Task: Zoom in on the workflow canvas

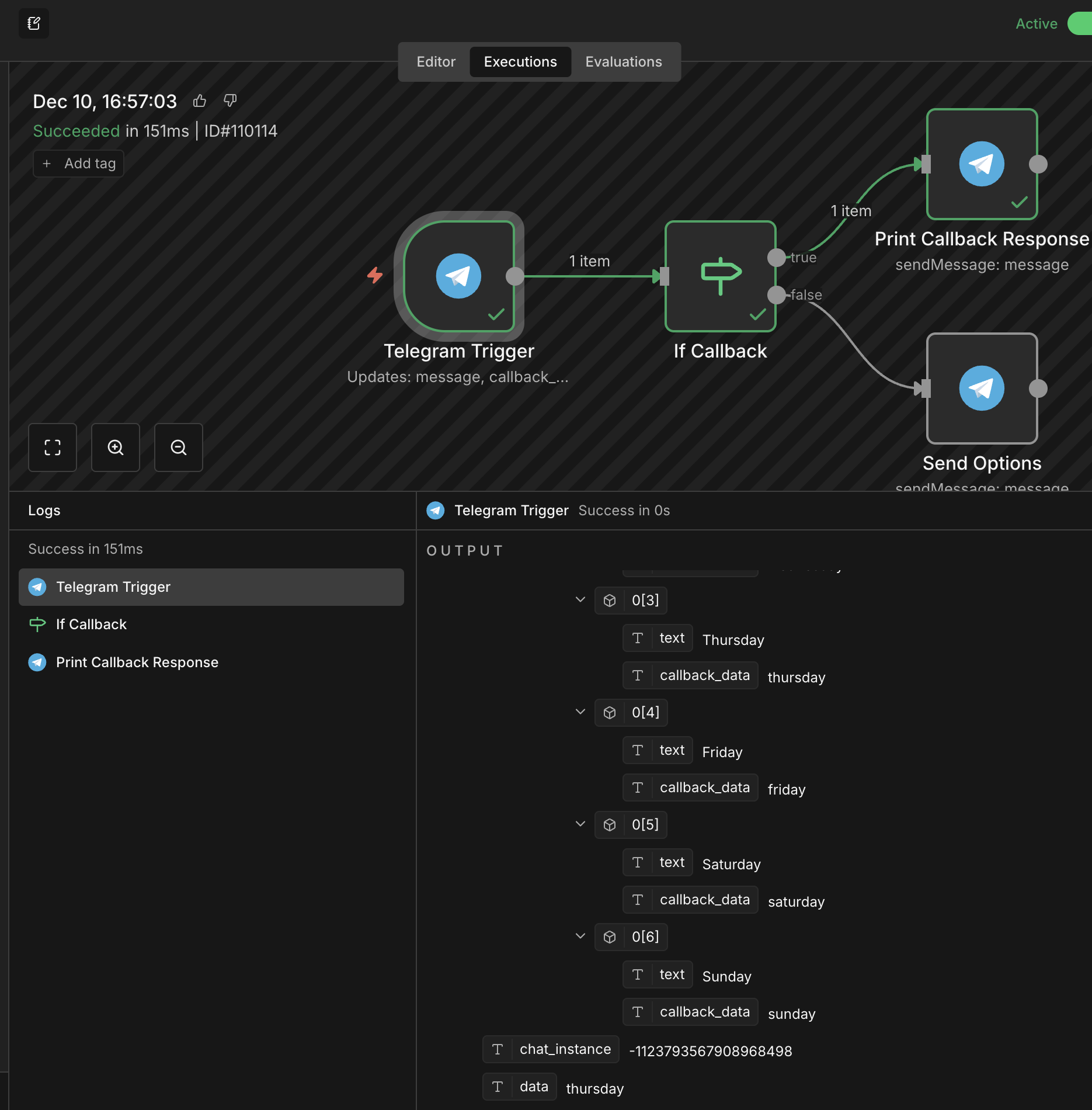Action: [x=116, y=448]
